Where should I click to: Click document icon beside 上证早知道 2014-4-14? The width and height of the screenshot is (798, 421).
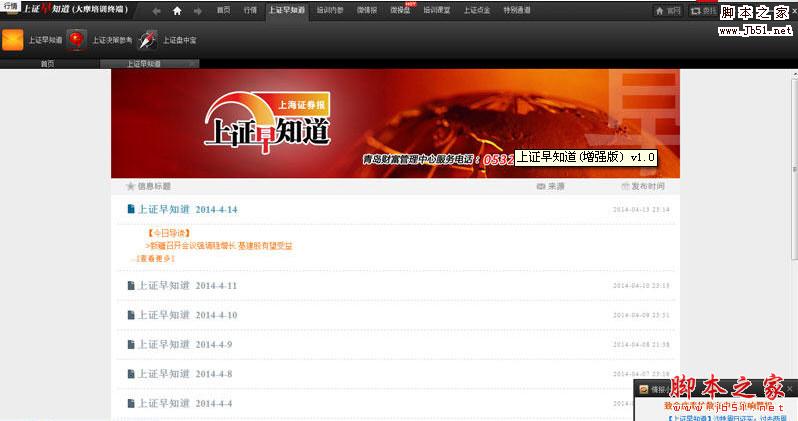click(131, 209)
